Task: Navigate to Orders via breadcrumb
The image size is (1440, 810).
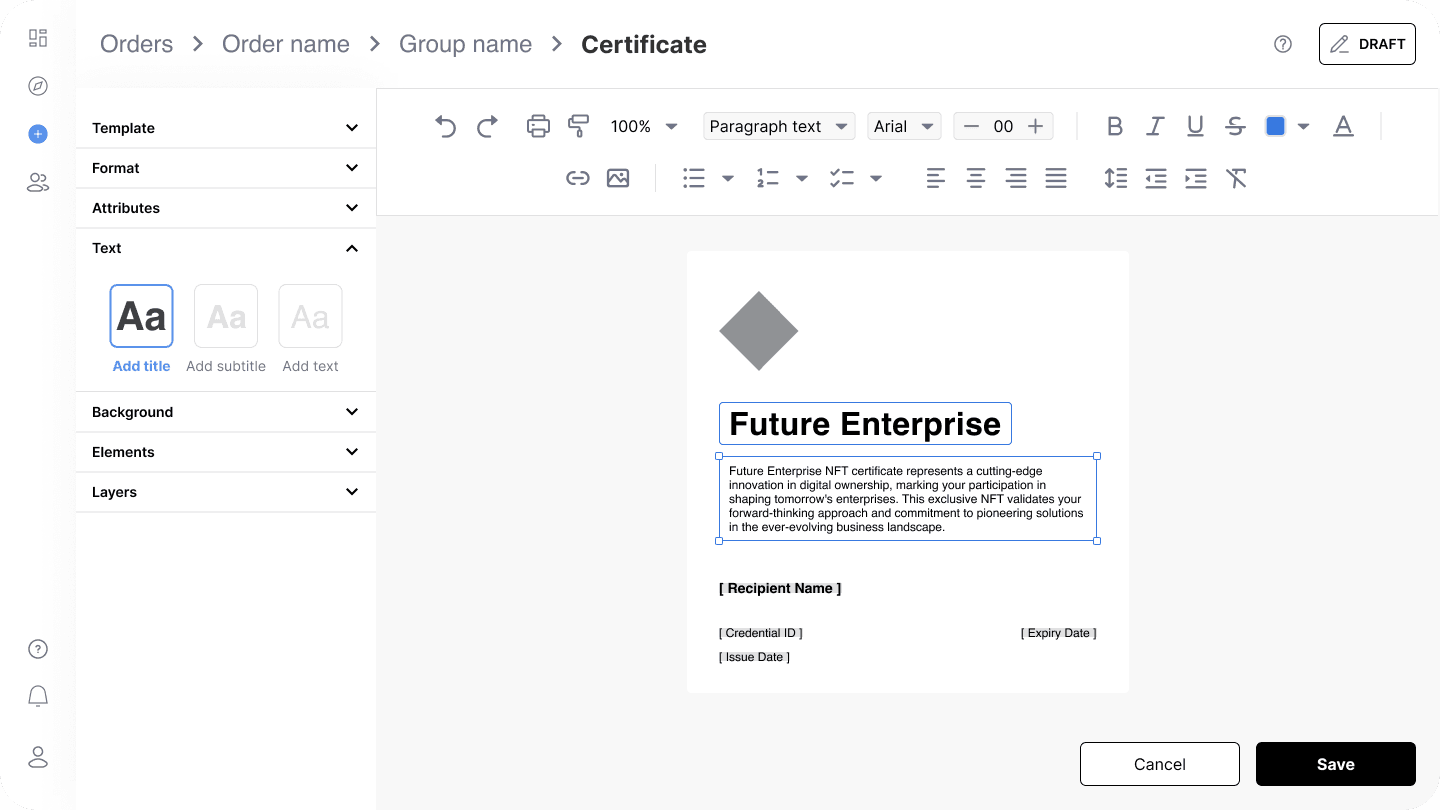Action: coord(135,43)
